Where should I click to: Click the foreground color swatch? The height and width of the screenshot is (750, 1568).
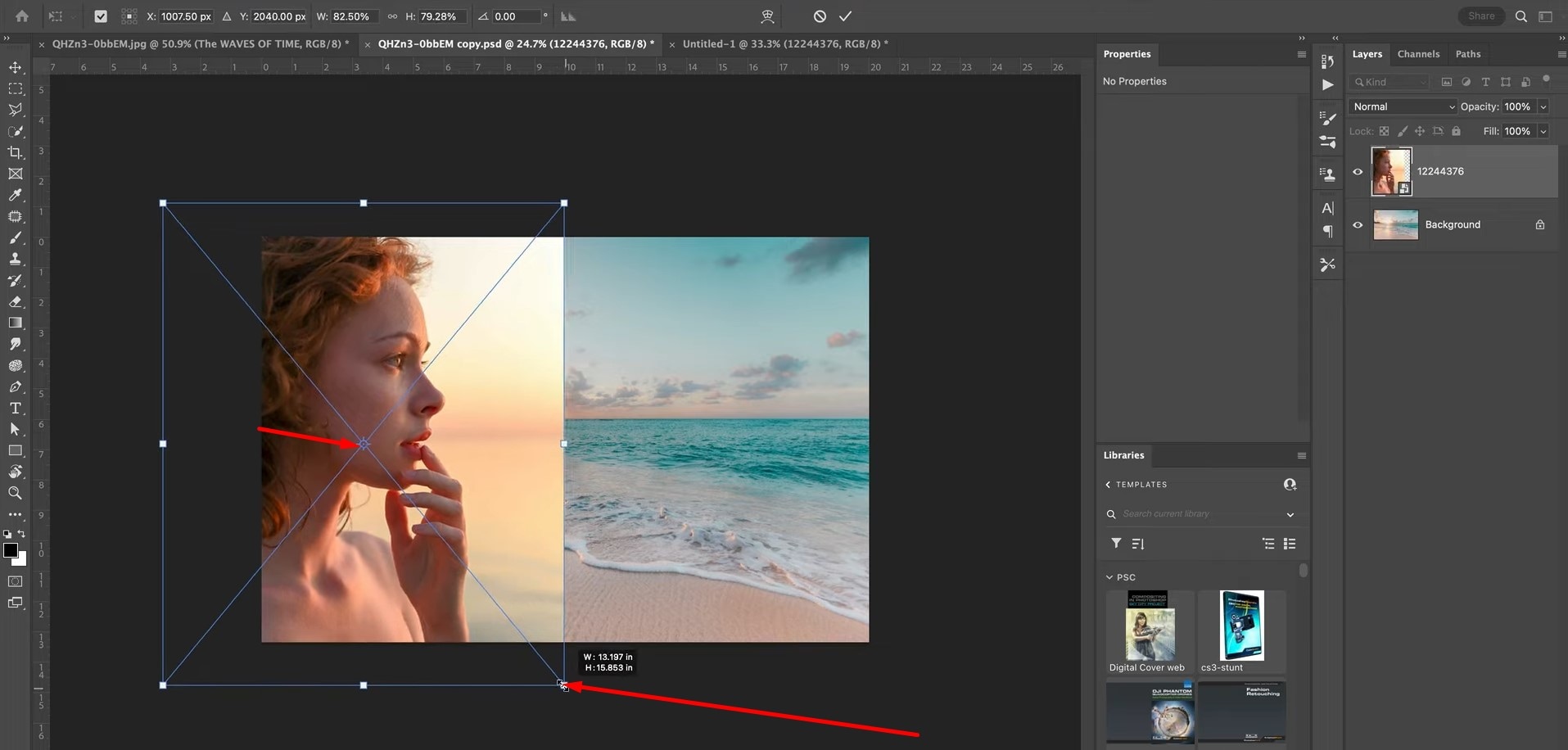click(x=11, y=550)
